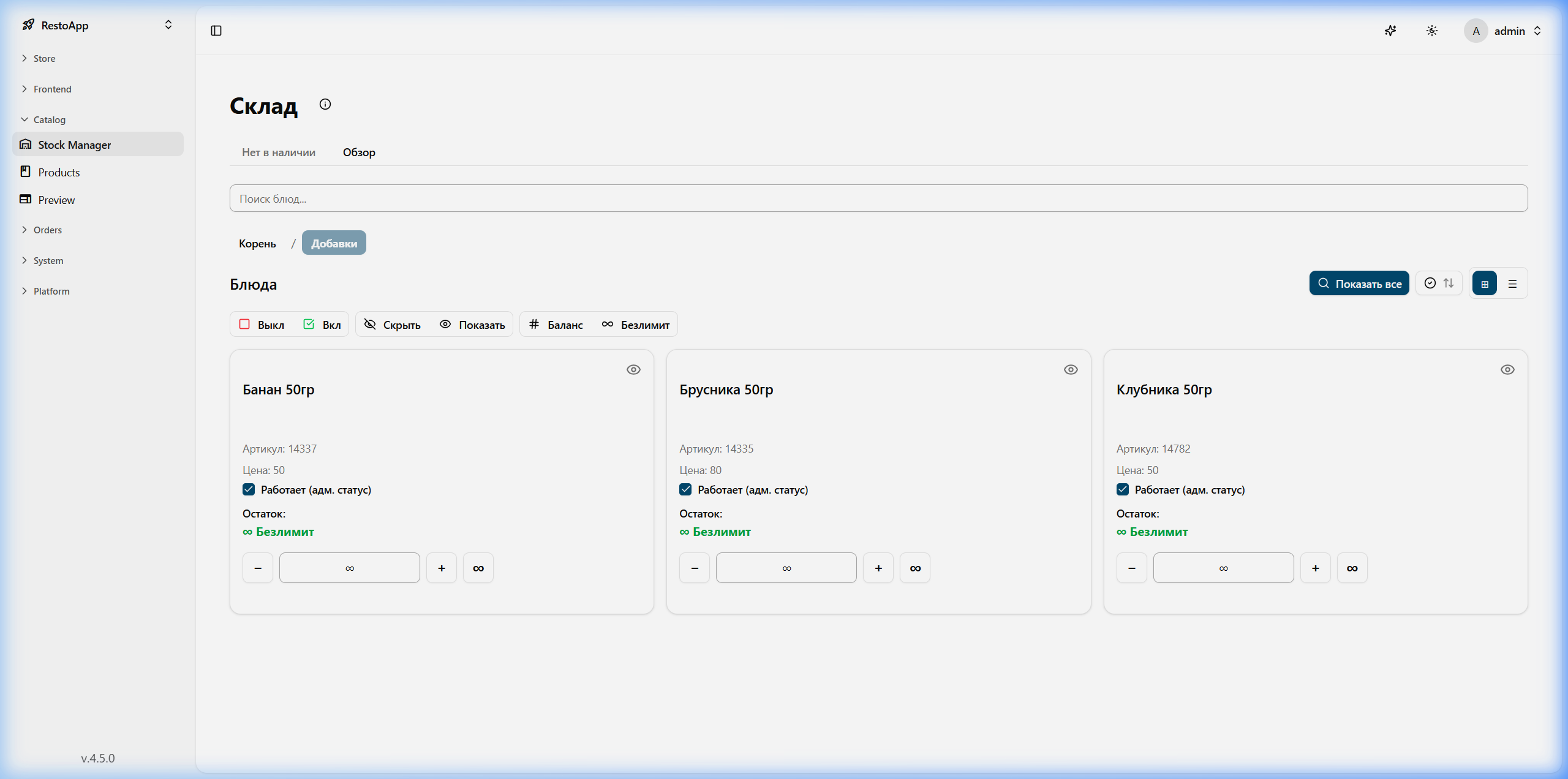Click the Банан 50гр card title
This screenshot has height=779, width=1568.
point(279,389)
